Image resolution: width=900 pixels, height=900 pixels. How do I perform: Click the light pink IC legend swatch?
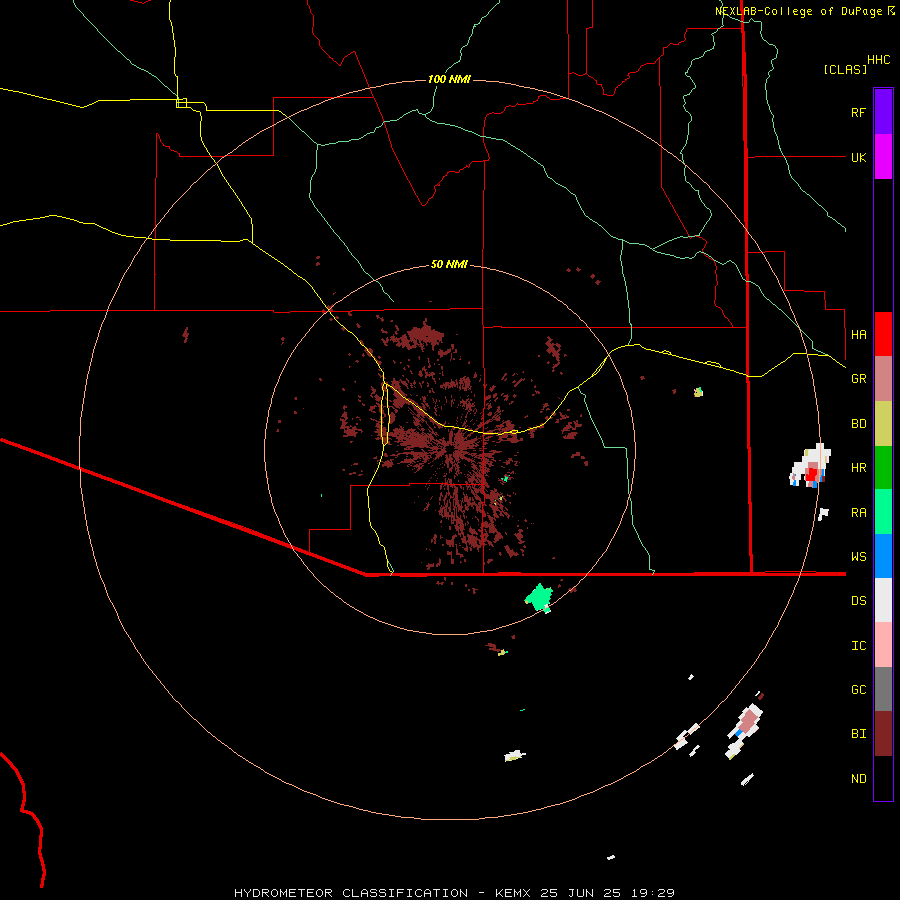[883, 645]
